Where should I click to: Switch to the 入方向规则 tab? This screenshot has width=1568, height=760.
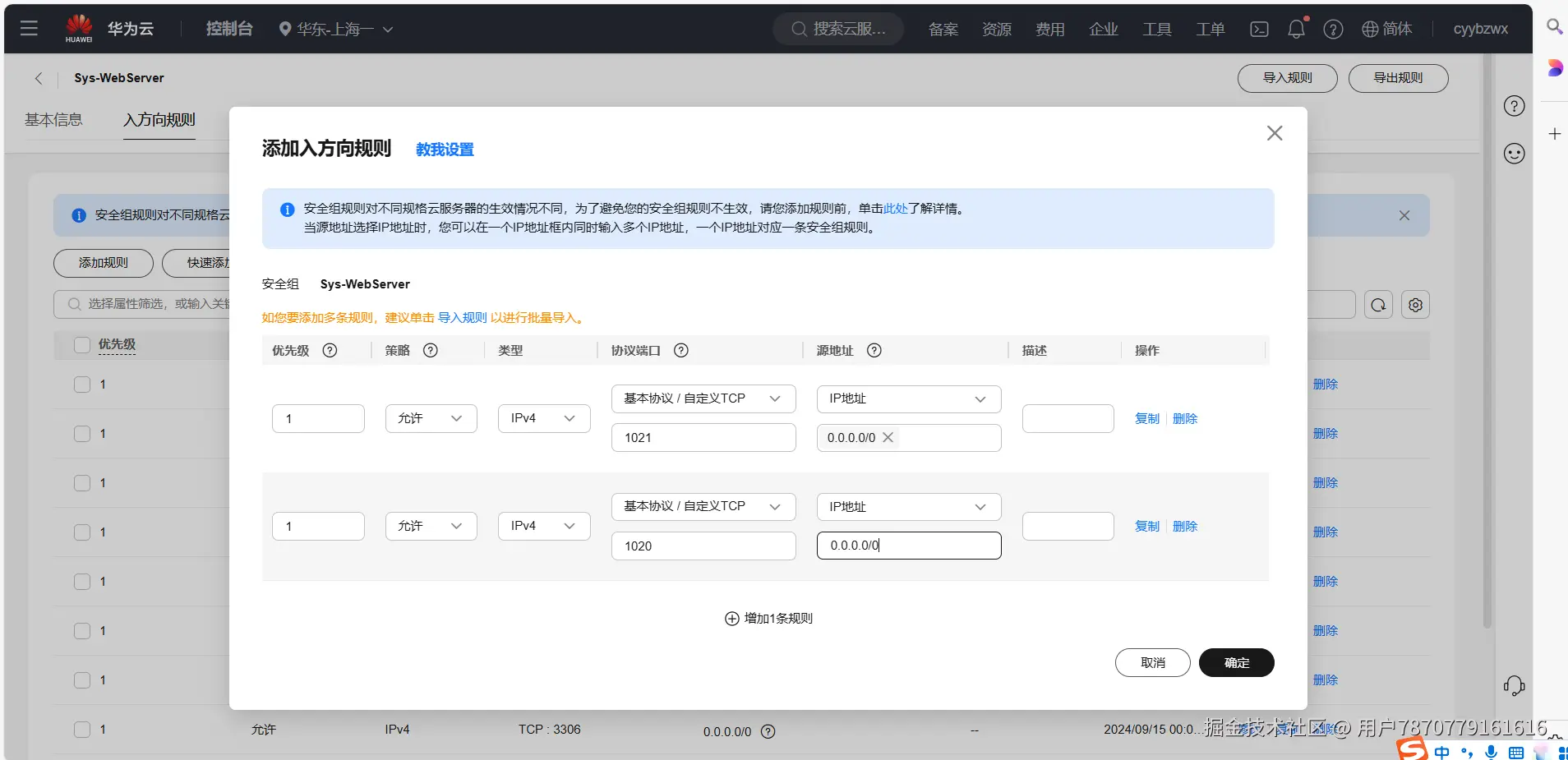point(159,120)
